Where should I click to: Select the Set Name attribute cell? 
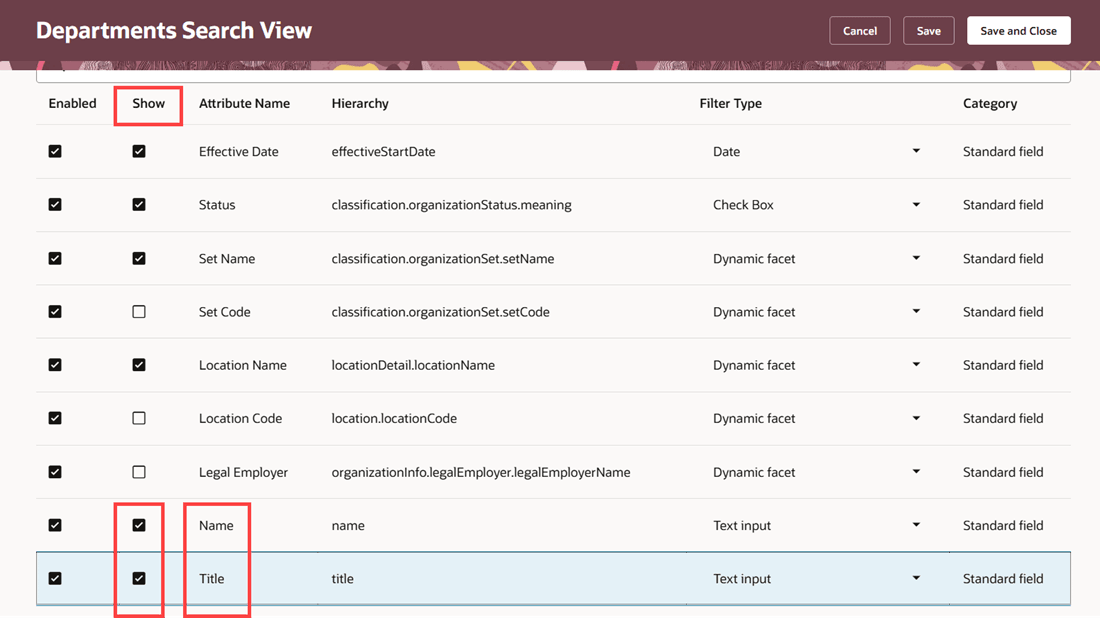pos(227,258)
